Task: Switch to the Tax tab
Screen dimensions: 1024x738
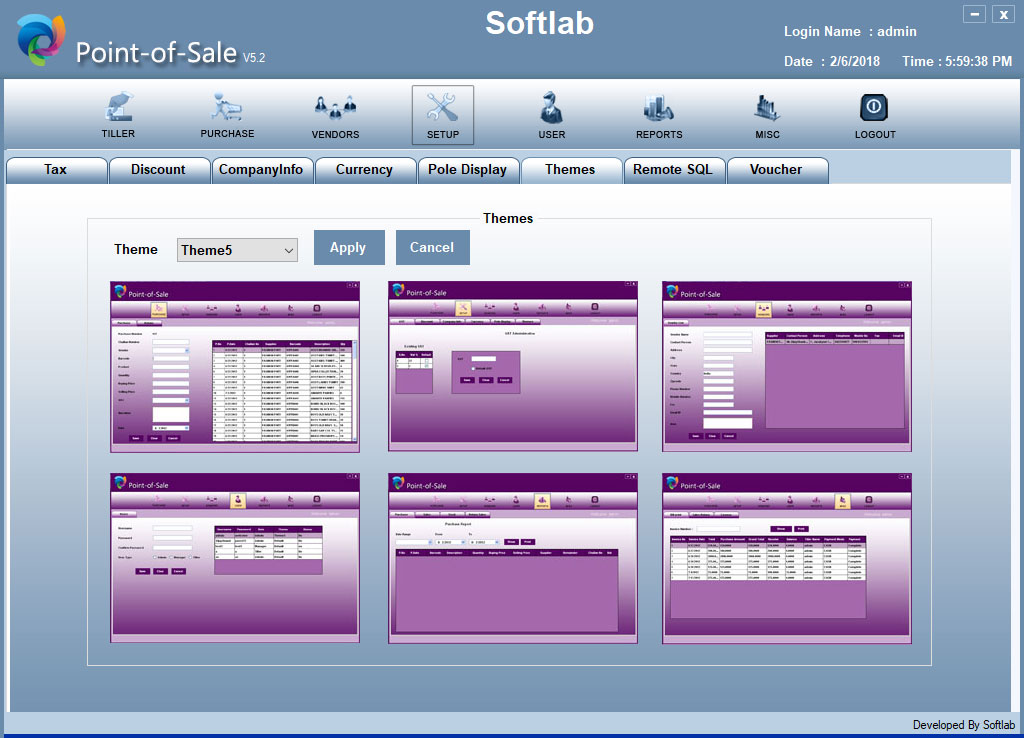Action: click(56, 170)
